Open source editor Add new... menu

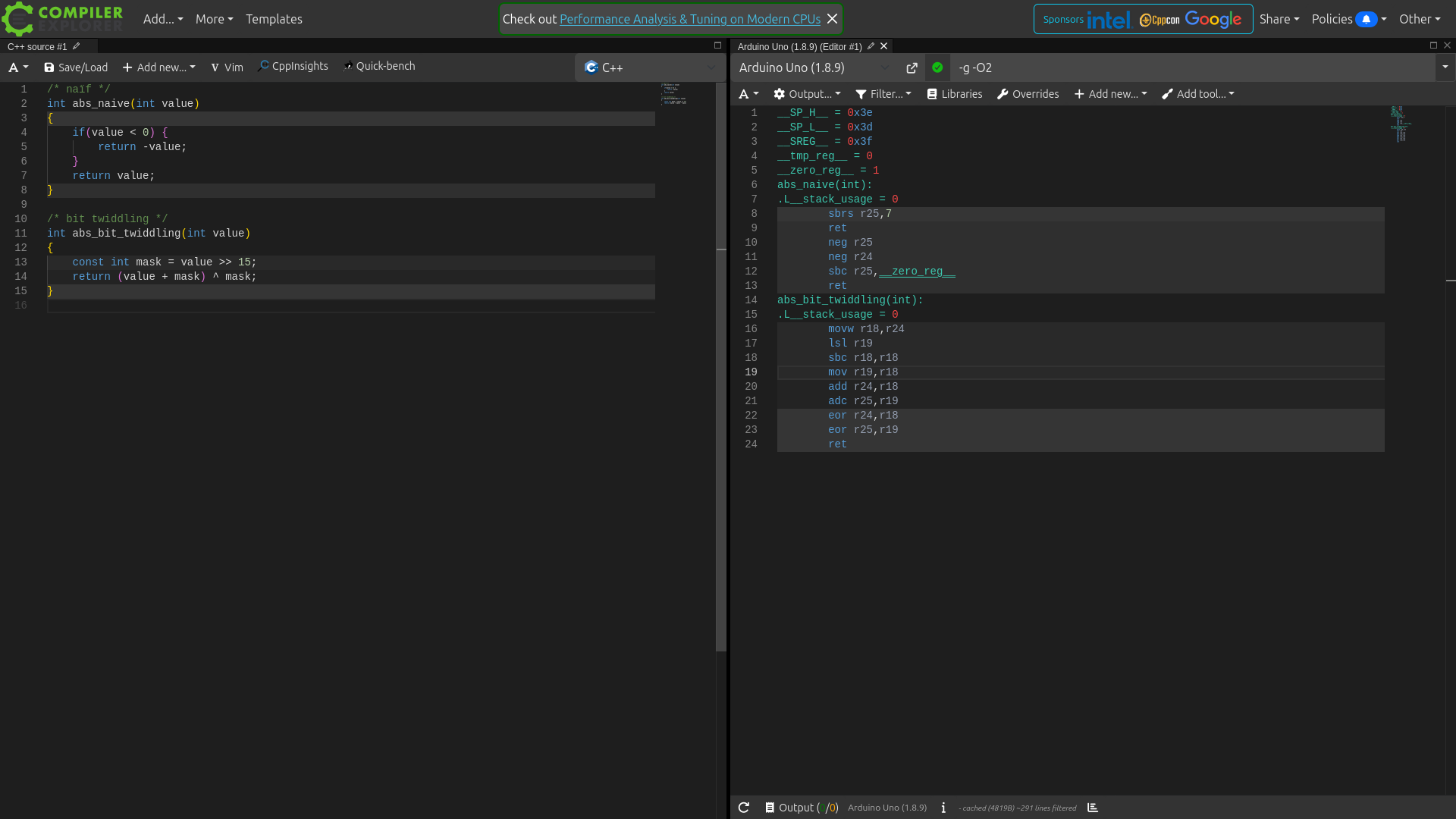pos(159,67)
